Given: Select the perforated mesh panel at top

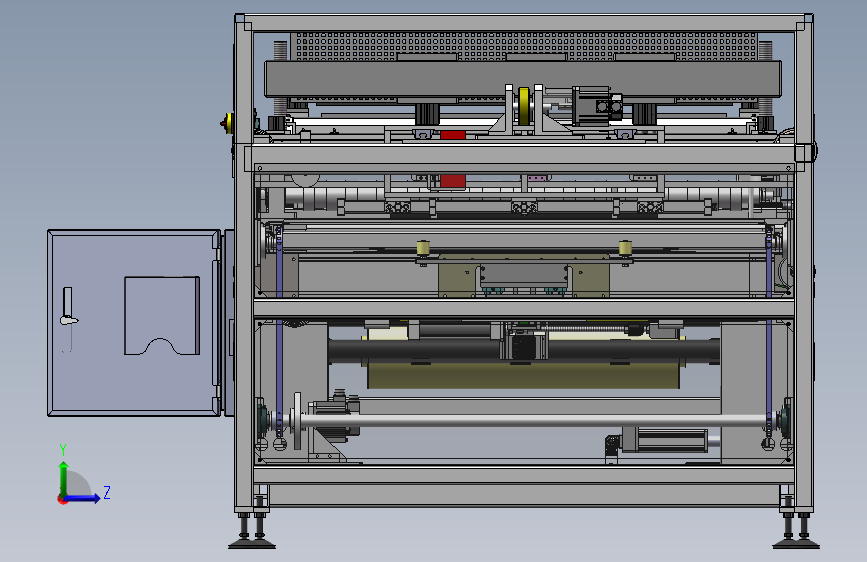Looking at the screenshot, I should click(524, 46).
